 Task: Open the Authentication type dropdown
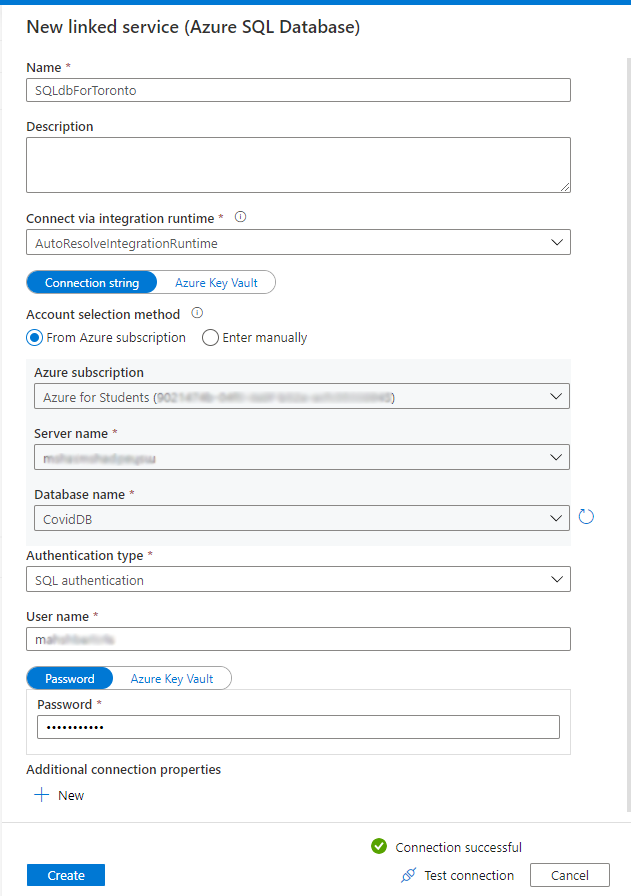298,580
